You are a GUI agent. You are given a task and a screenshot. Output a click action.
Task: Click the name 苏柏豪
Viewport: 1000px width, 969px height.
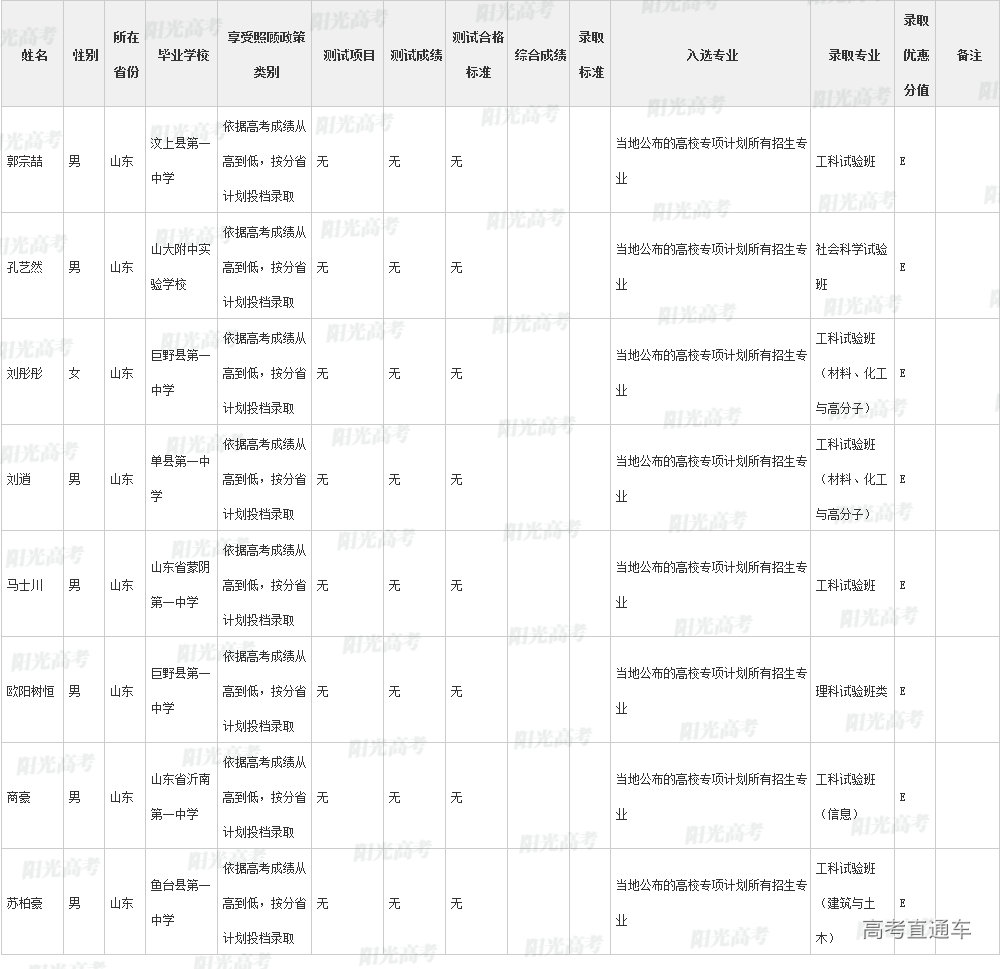(26, 903)
